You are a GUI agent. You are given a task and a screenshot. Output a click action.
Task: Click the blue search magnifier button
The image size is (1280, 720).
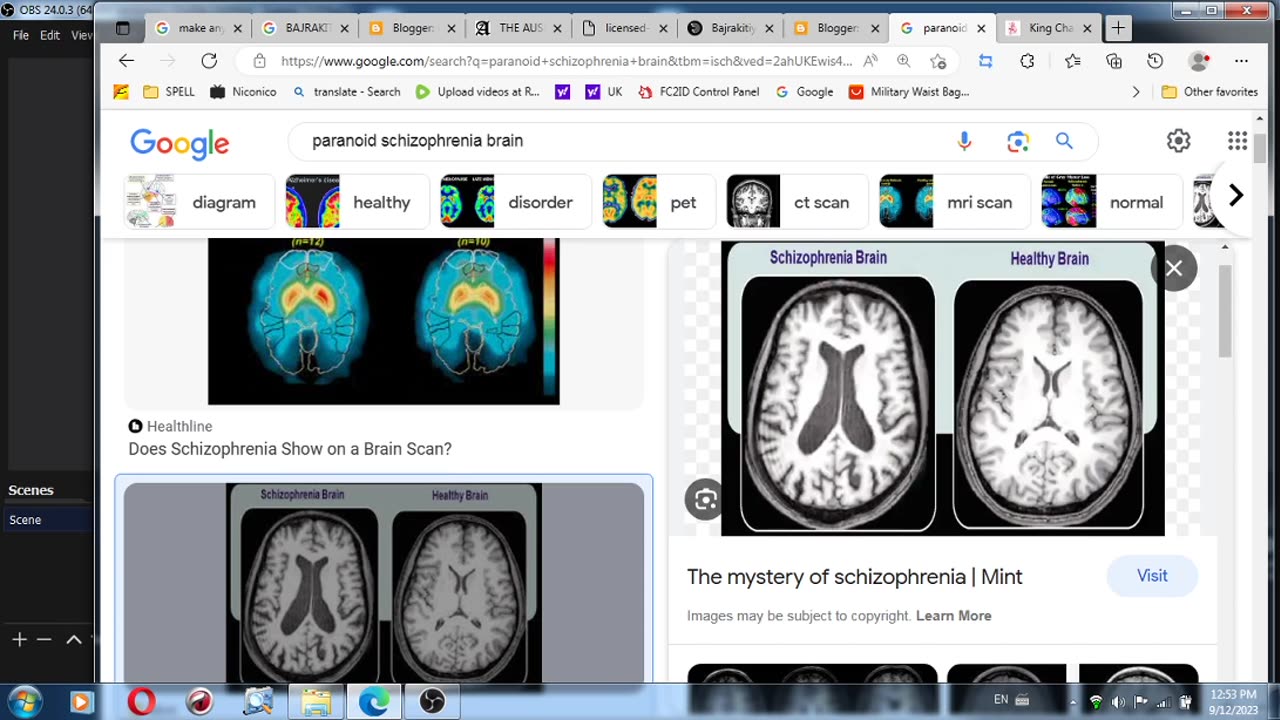click(x=1064, y=141)
